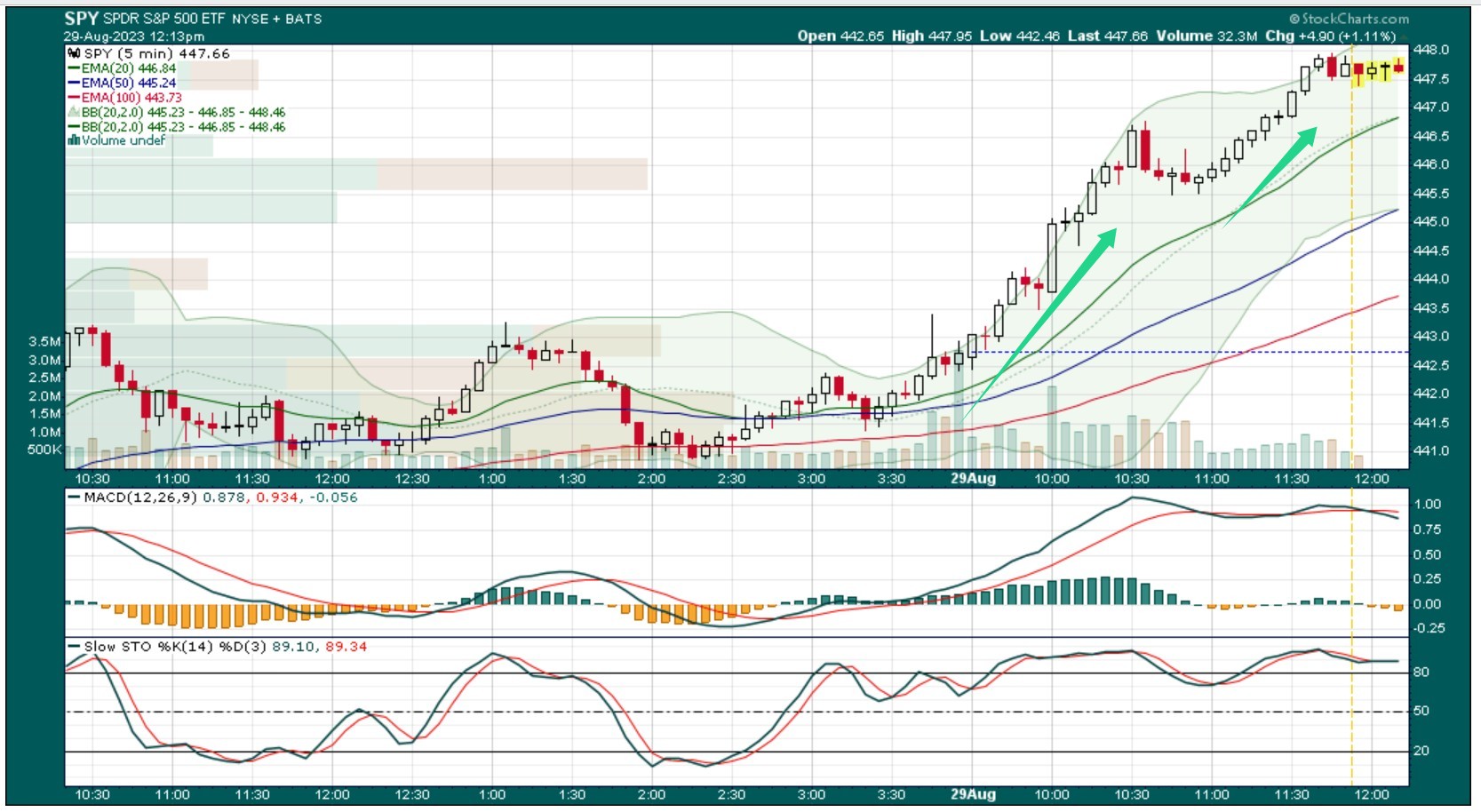This screenshot has height=812, width=1481.
Task: Click the stochastic %D value 89.34
Action: point(346,647)
